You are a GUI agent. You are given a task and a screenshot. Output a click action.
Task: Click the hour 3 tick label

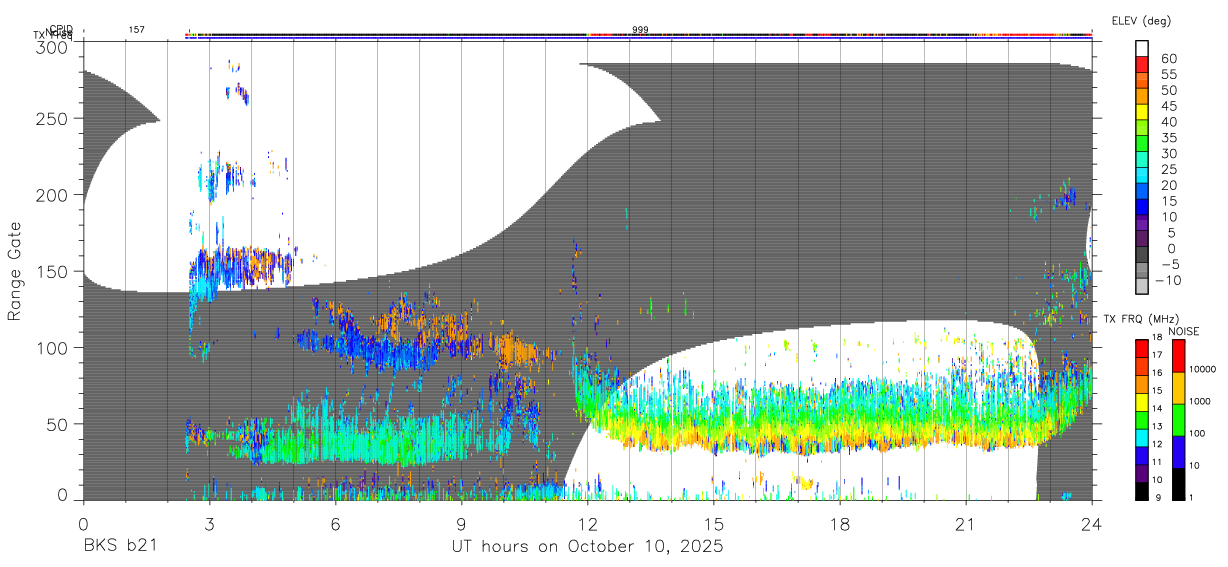click(210, 524)
